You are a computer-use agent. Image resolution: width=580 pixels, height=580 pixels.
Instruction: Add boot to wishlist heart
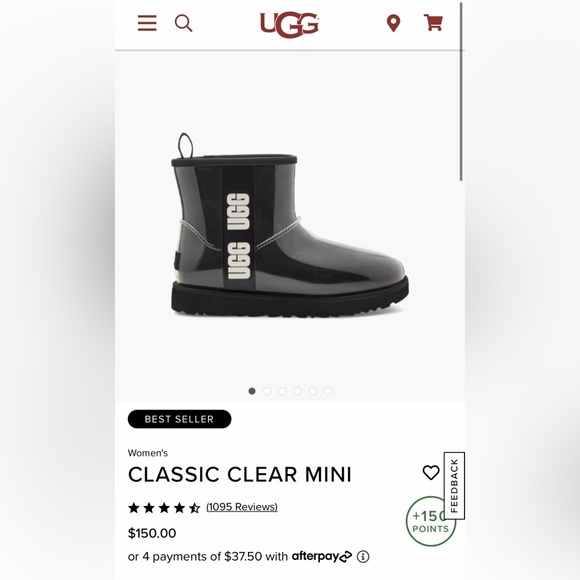click(x=431, y=473)
